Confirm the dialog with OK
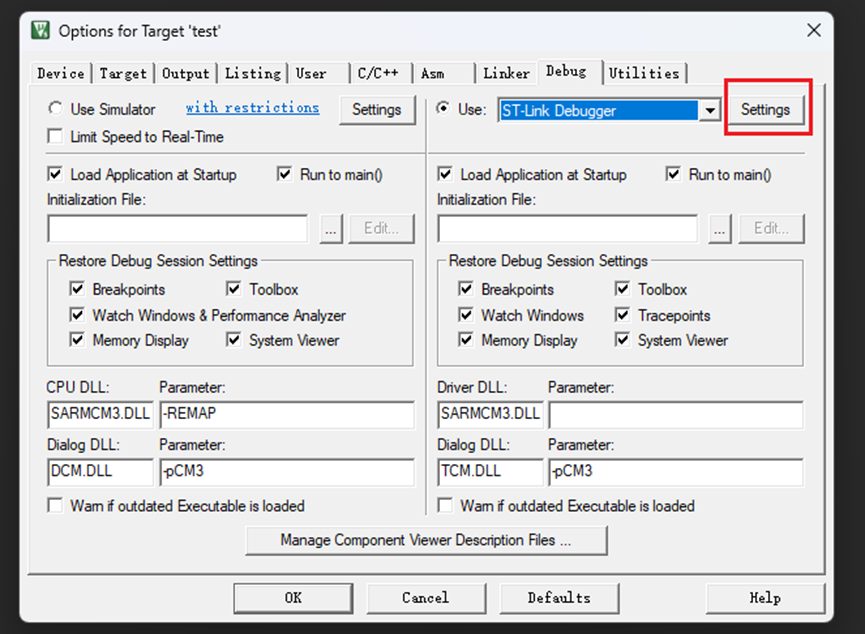This screenshot has height=634, width=865. tap(293, 598)
